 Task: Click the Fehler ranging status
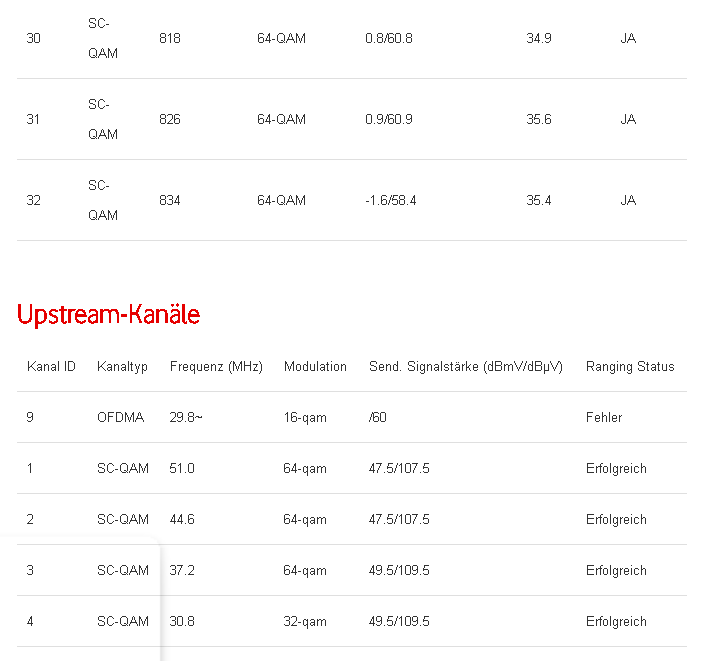pos(604,418)
